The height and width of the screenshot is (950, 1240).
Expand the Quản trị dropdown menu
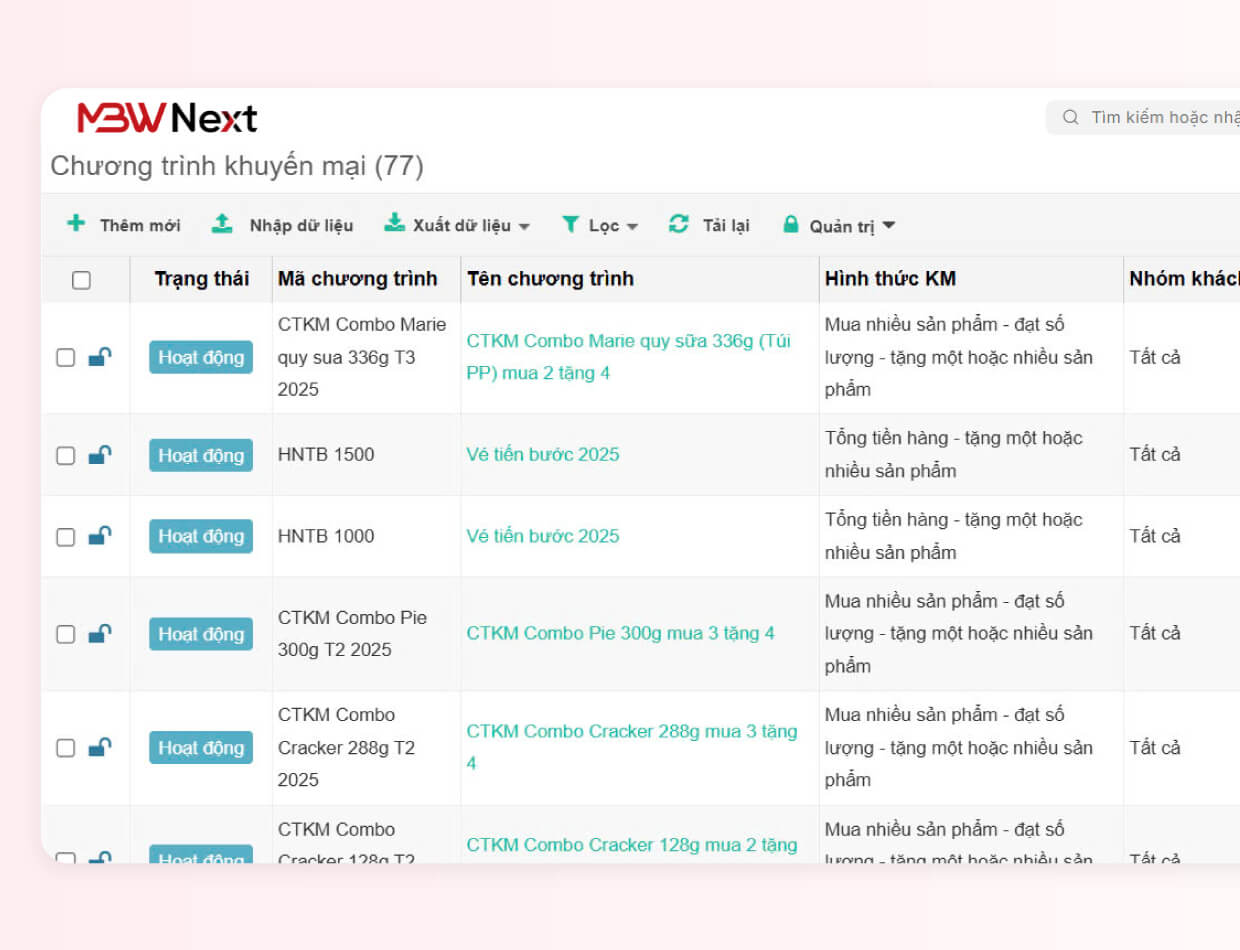pyautogui.click(x=889, y=226)
